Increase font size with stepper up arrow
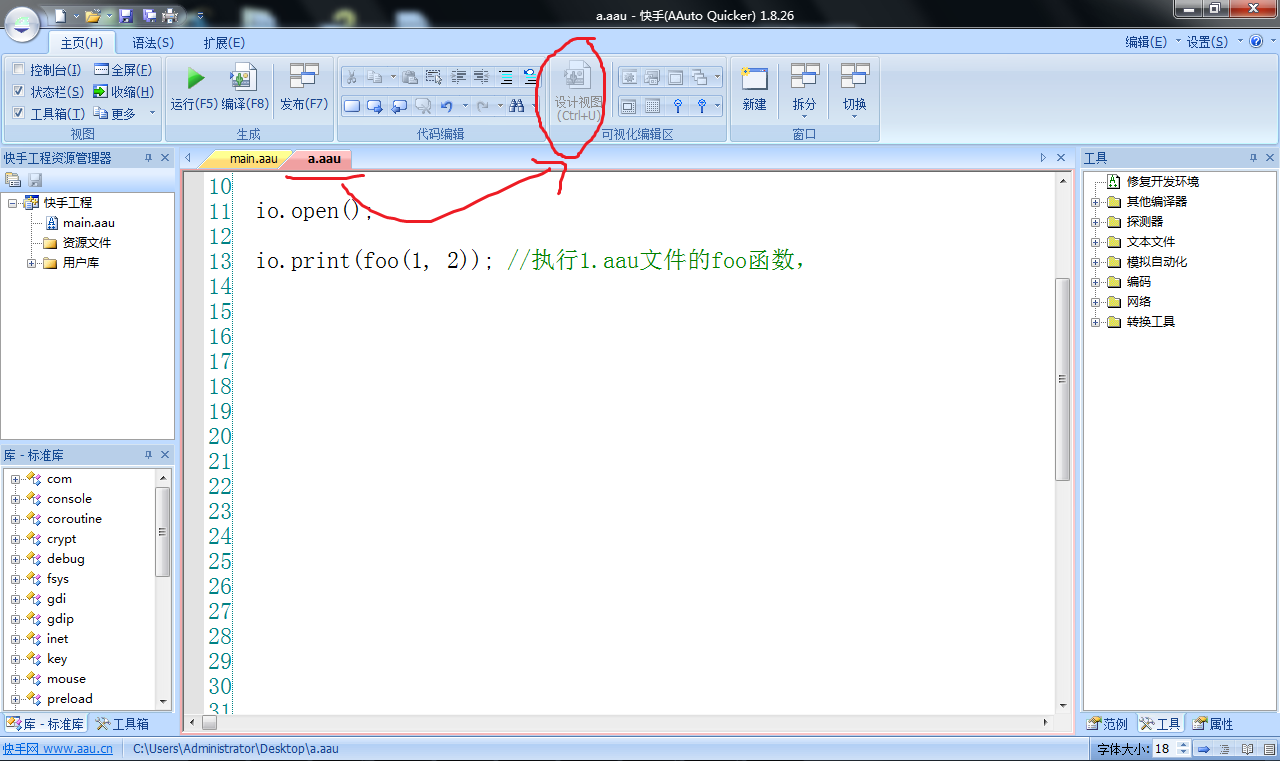The image size is (1280, 761). (x=1184, y=745)
